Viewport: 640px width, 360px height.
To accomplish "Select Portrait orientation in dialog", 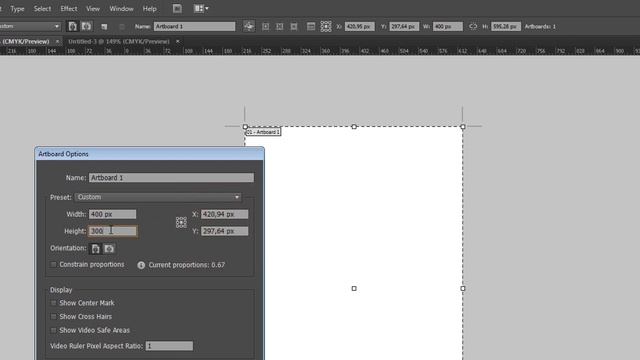I will point(96,249).
